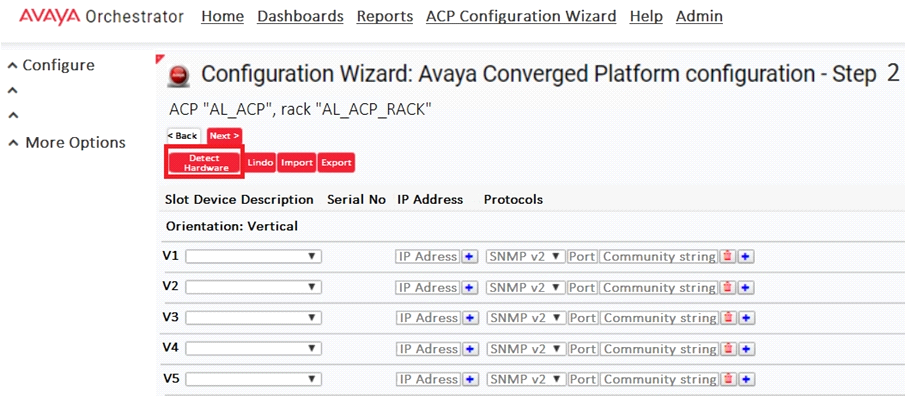Click the Export button
The image size is (905, 396).
coord(336,163)
